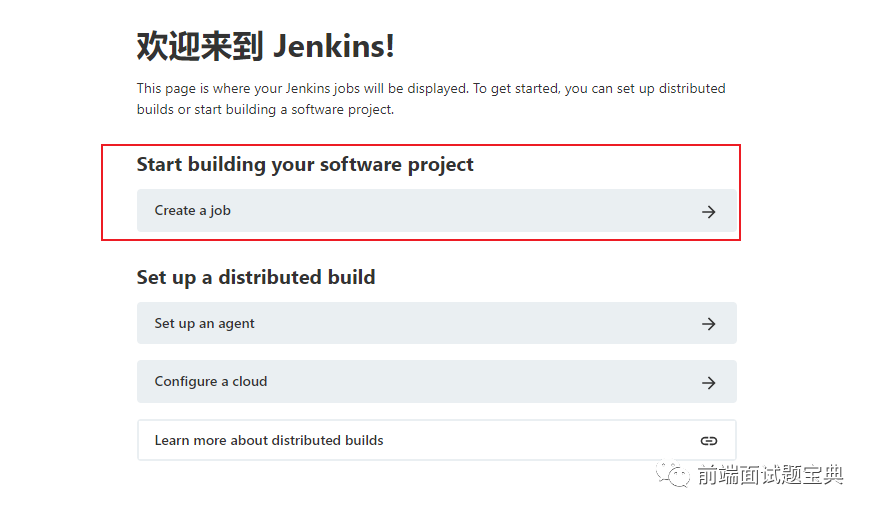Click the 前端面试题宝典 watermark text

coord(770,475)
